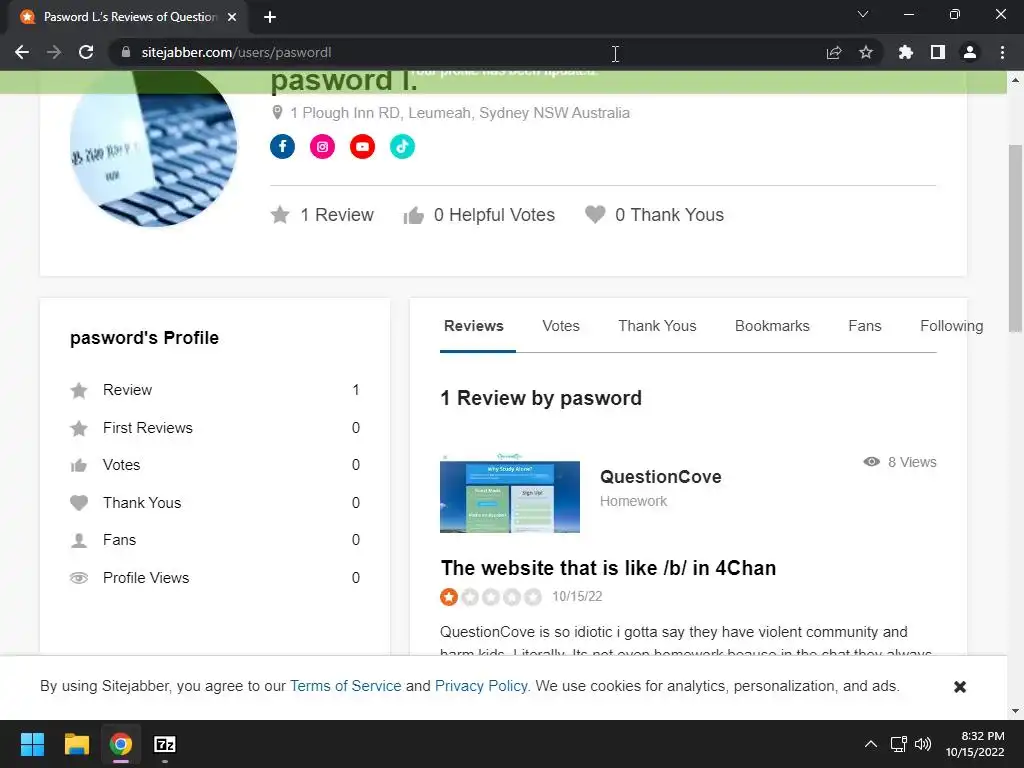View site info via the padlock icon
The image size is (1024, 768).
(126, 52)
